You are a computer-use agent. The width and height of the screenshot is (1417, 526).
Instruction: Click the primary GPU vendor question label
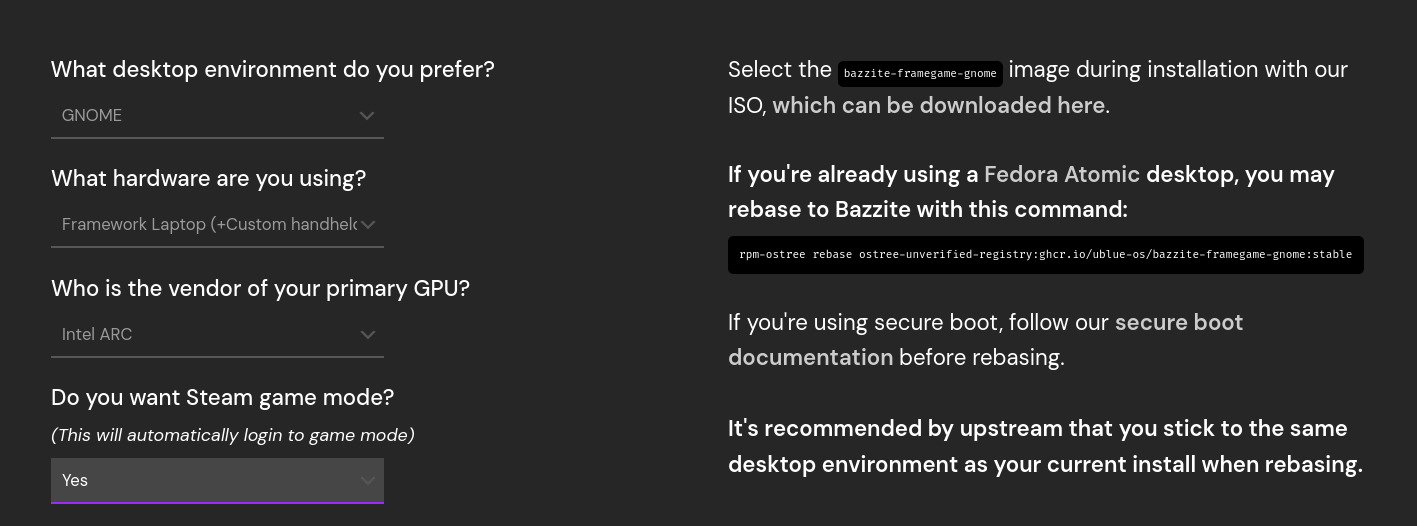tap(260, 289)
